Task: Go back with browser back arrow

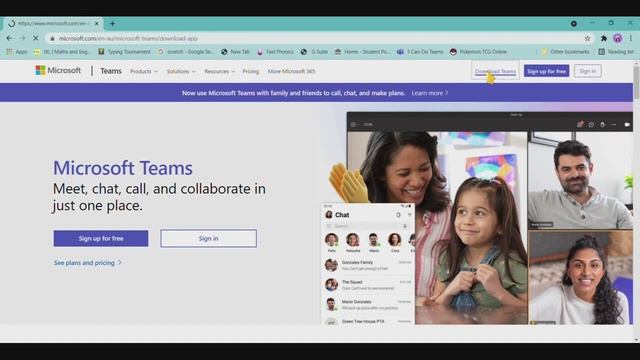Action: [x=9, y=38]
